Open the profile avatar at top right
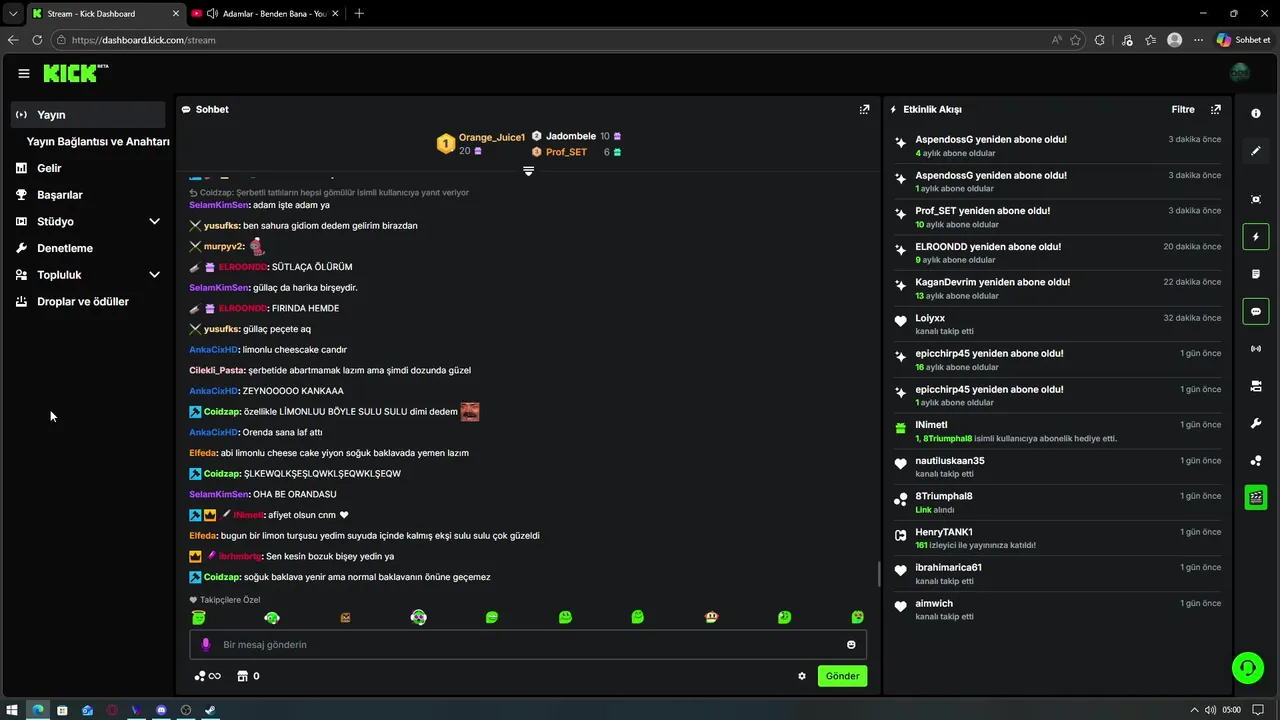This screenshot has width=1280, height=720. pyautogui.click(x=1240, y=73)
